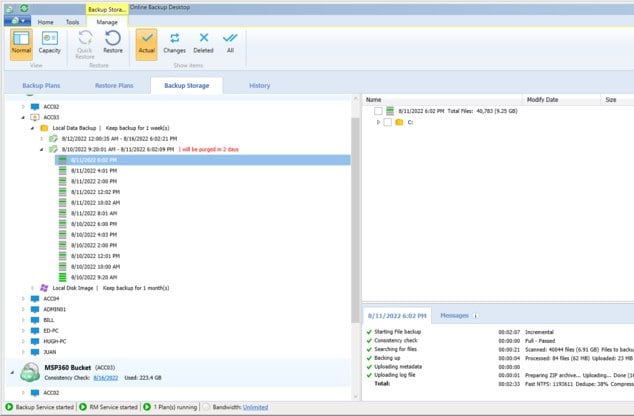
Task: Switch to Capacity view
Action: [50, 43]
